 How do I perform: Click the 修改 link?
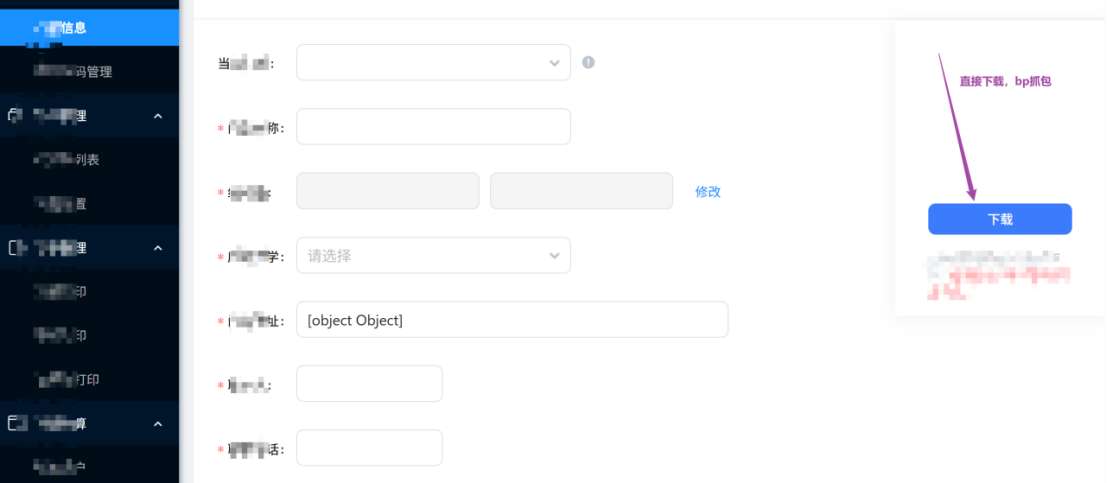pyautogui.click(x=707, y=191)
